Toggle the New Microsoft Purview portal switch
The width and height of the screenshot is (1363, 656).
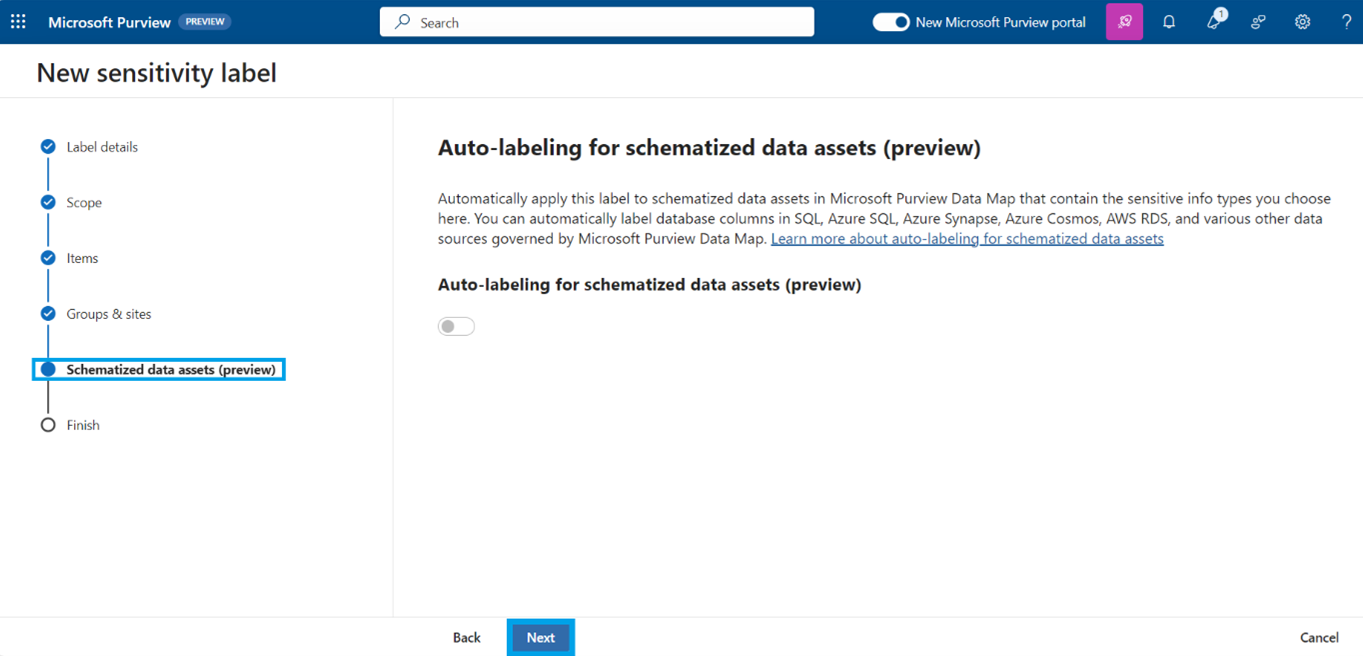click(890, 22)
